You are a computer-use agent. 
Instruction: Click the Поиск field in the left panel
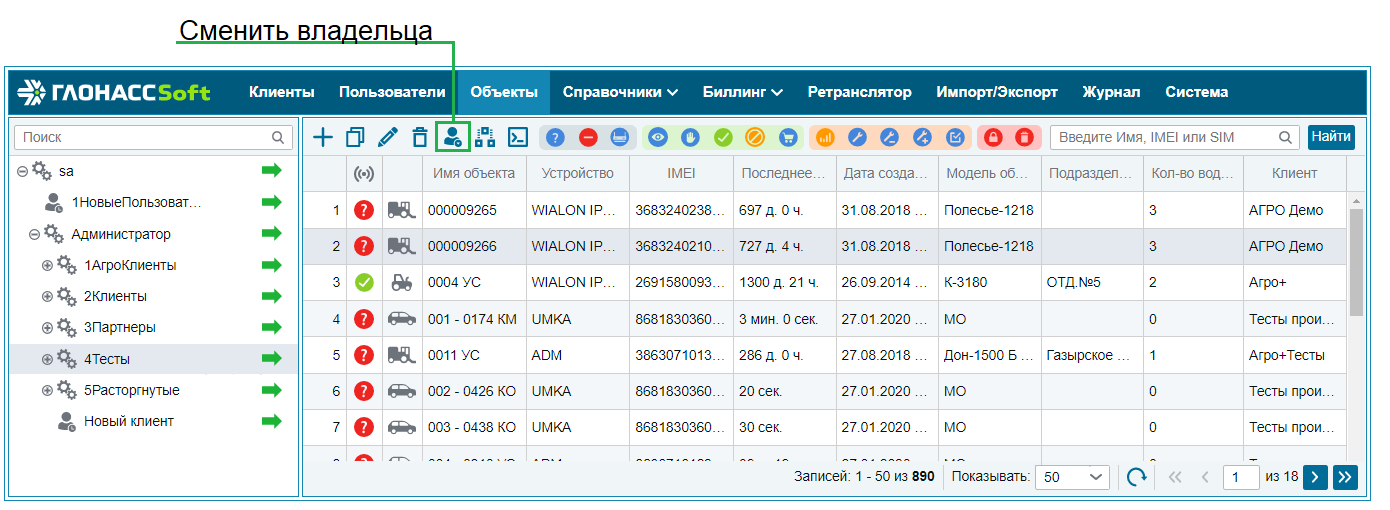(145, 138)
